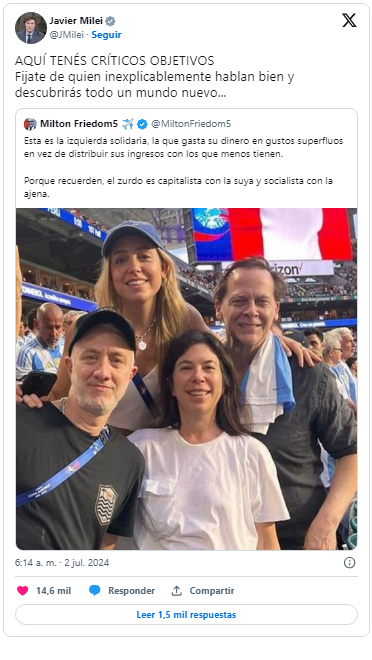Click the reply speech bubble icon
372x660 pixels.
click(x=95, y=591)
